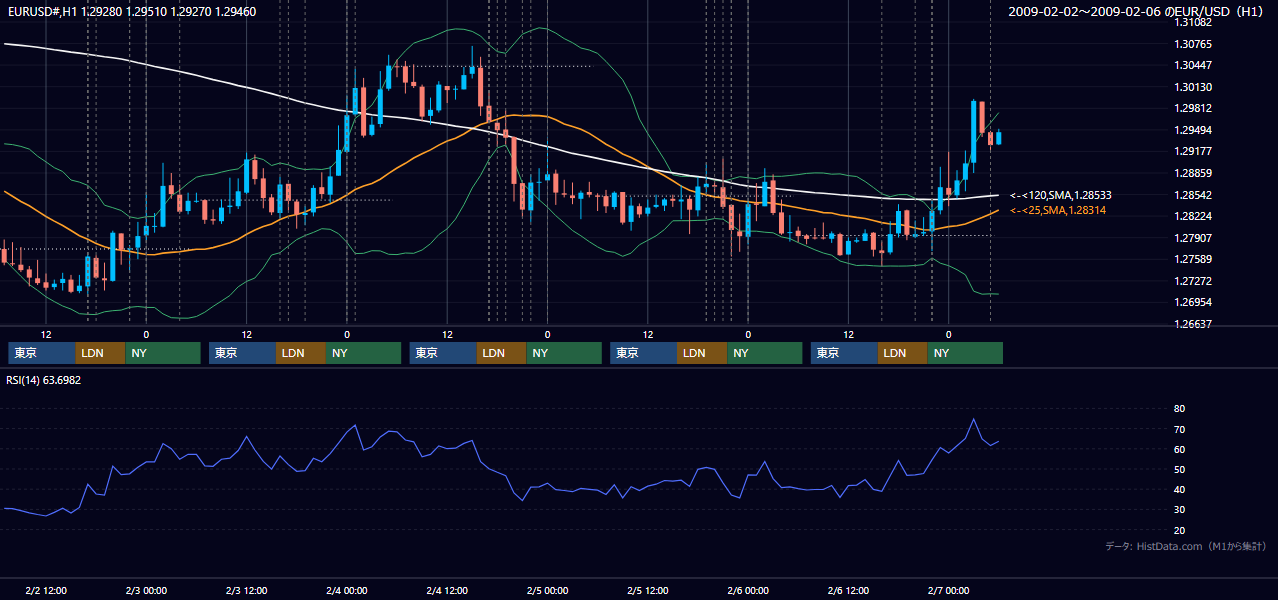Select the rightmost LDN session bar
1278x600 pixels.
point(903,353)
